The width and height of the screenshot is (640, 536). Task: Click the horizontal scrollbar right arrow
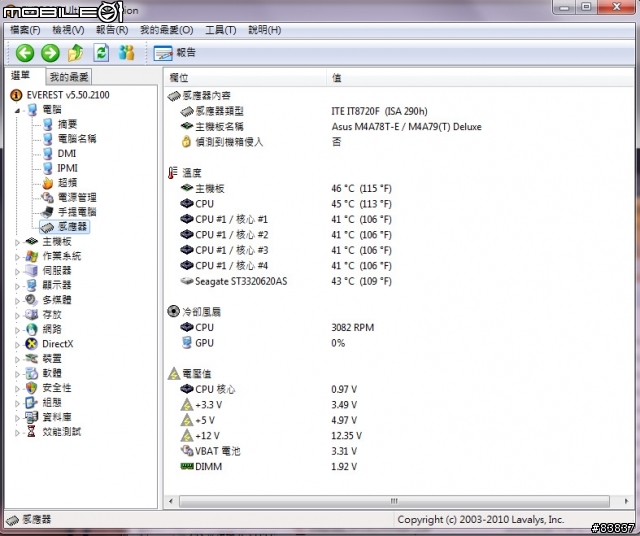tap(627, 501)
